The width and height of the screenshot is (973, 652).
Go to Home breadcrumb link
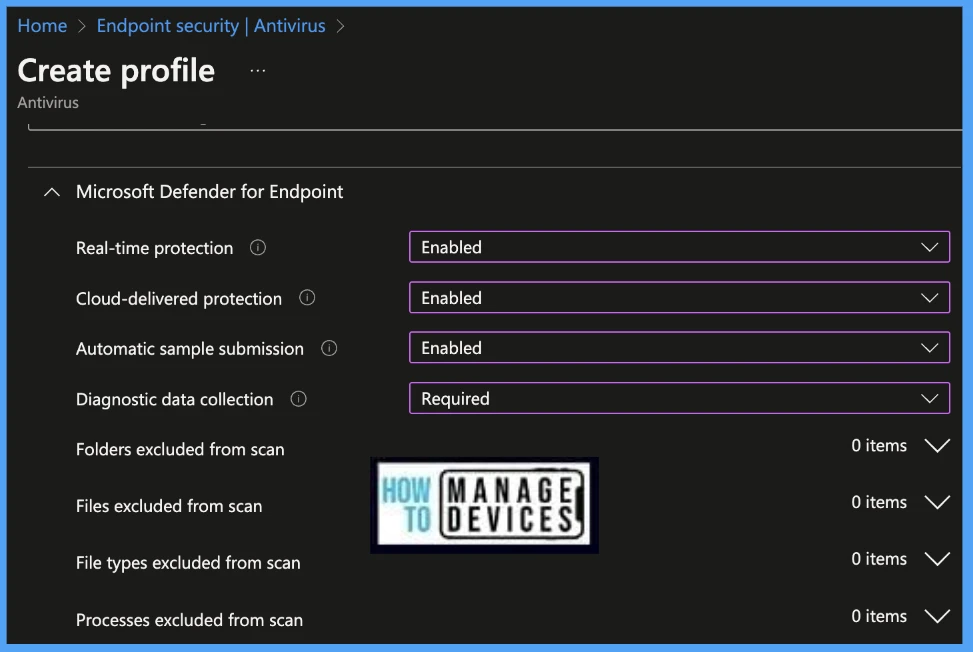click(42, 25)
